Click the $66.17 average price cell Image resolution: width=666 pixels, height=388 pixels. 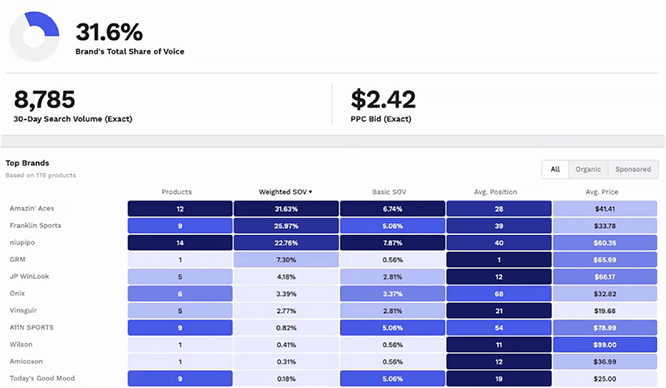[605, 277]
